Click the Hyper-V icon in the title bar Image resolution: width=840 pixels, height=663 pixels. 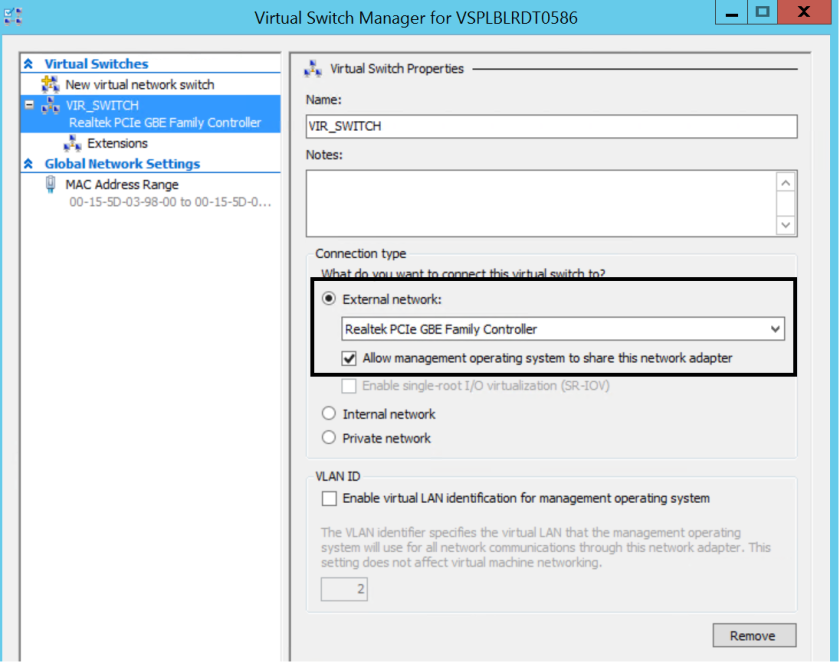click(14, 16)
